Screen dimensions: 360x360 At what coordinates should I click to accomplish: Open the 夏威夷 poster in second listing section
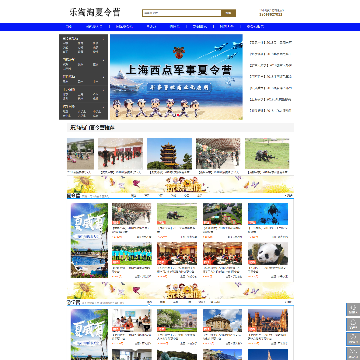[89, 334]
